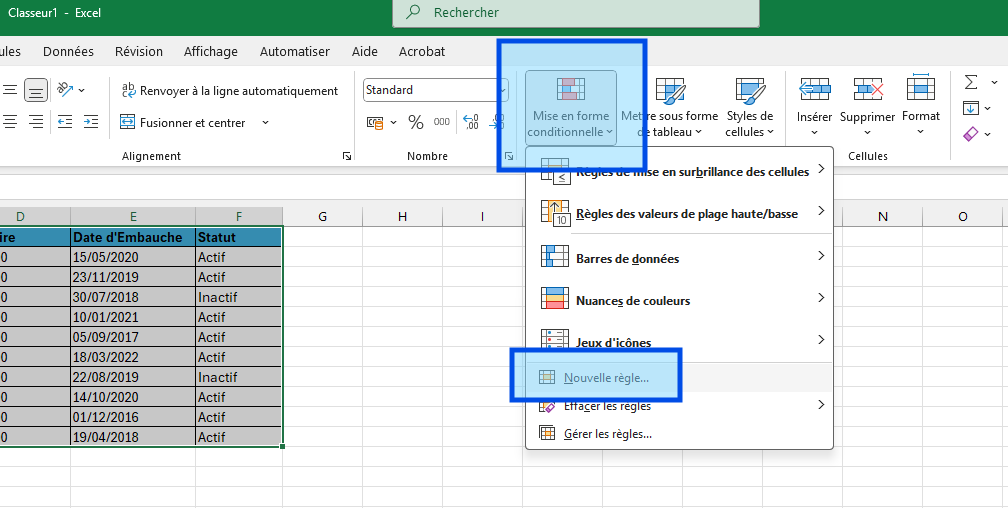Open Jeux d'icônes submenu

tap(680, 341)
